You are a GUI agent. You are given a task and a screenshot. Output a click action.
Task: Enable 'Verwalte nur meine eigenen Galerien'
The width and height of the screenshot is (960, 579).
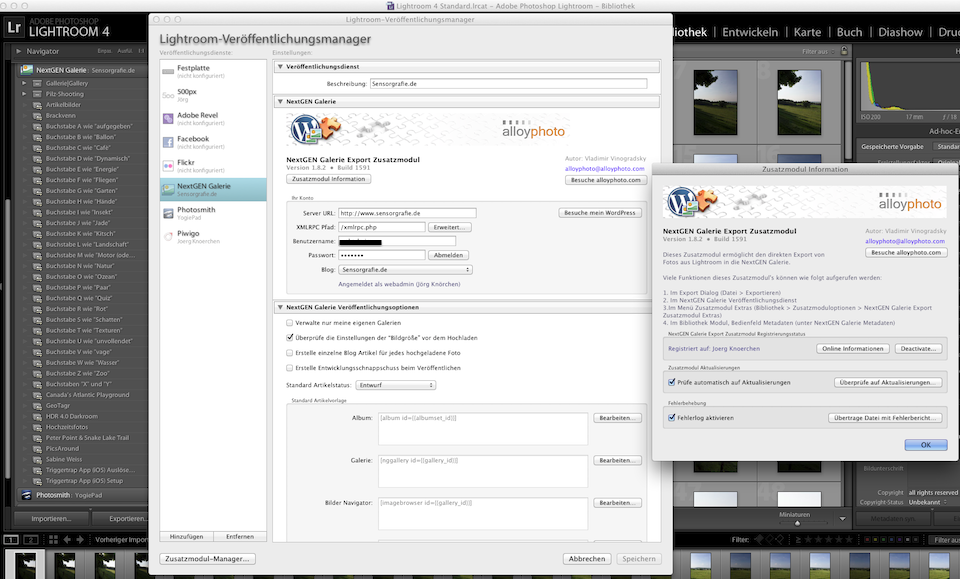[290, 323]
